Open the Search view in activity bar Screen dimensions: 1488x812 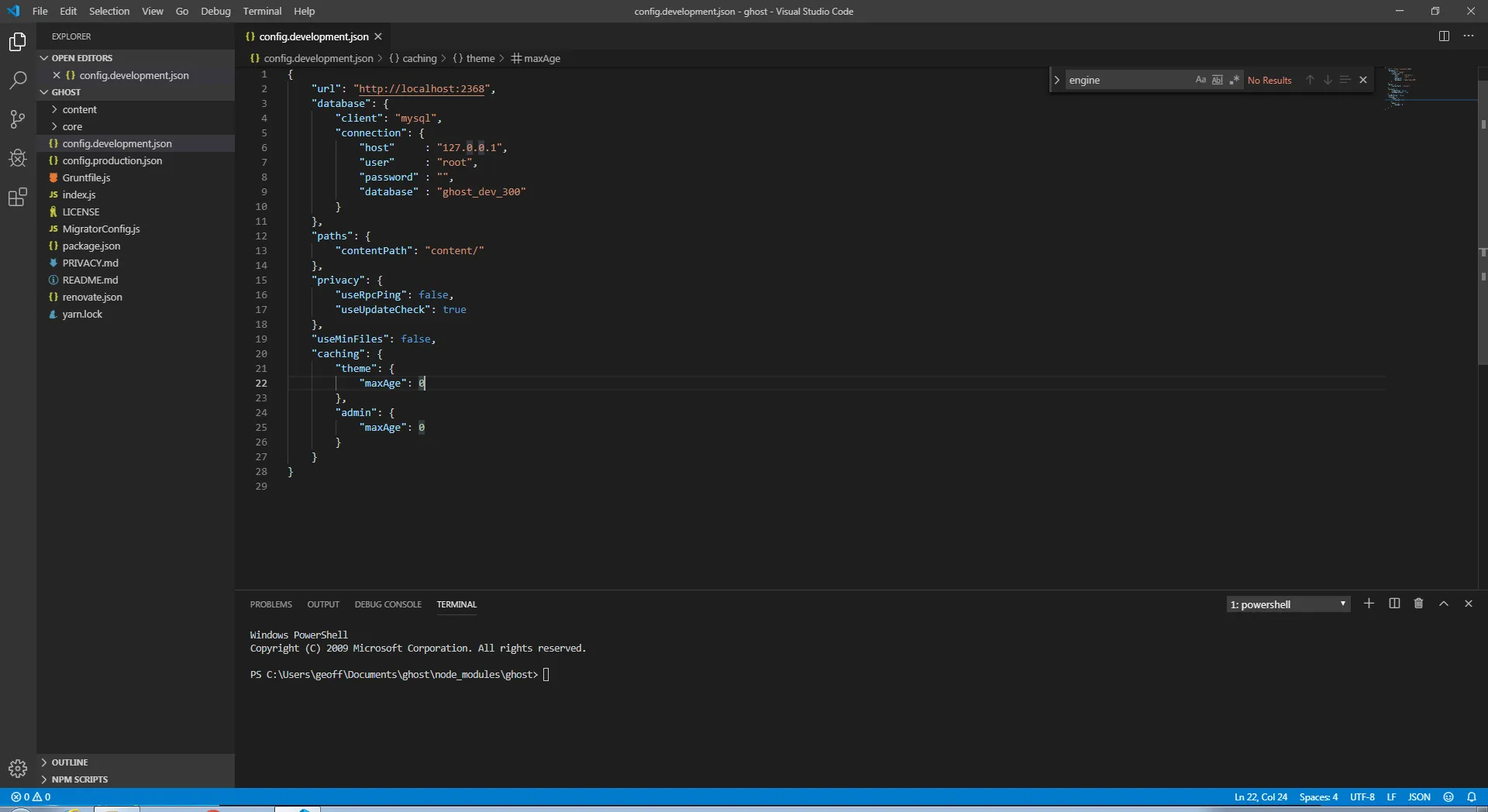coord(17,80)
